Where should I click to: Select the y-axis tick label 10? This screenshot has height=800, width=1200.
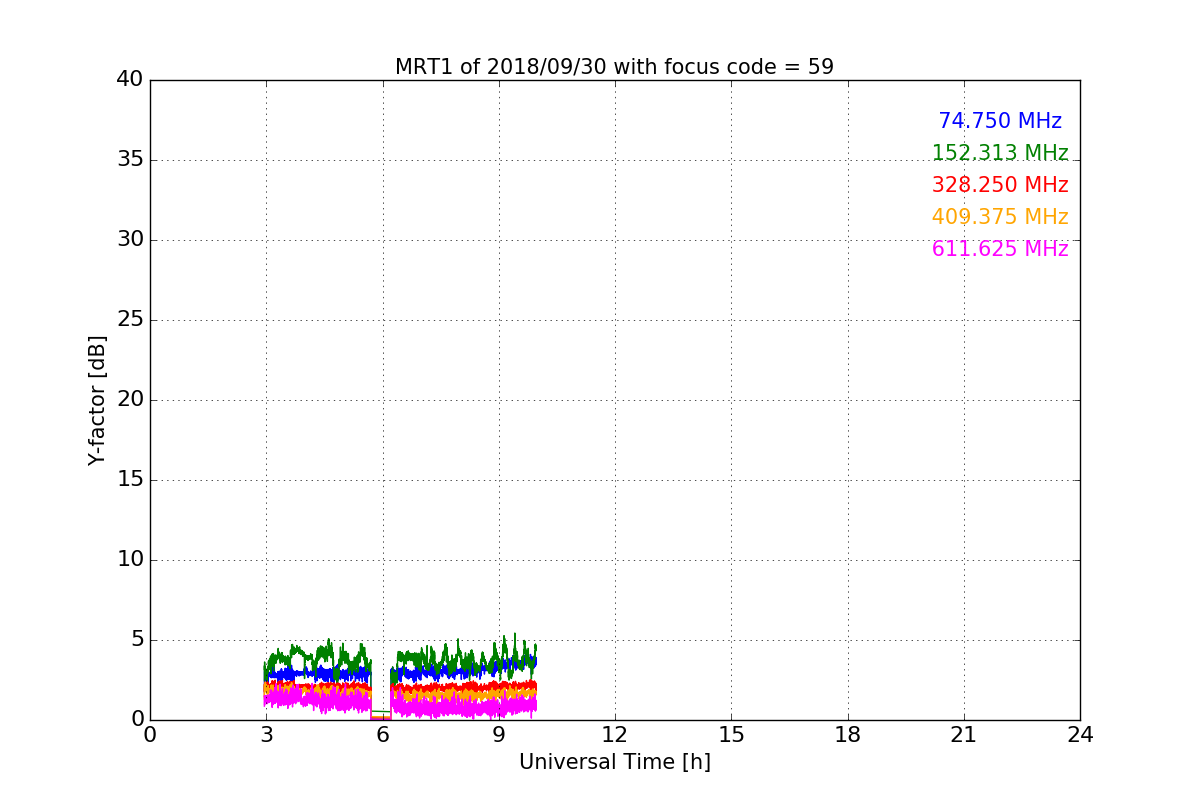point(130,560)
